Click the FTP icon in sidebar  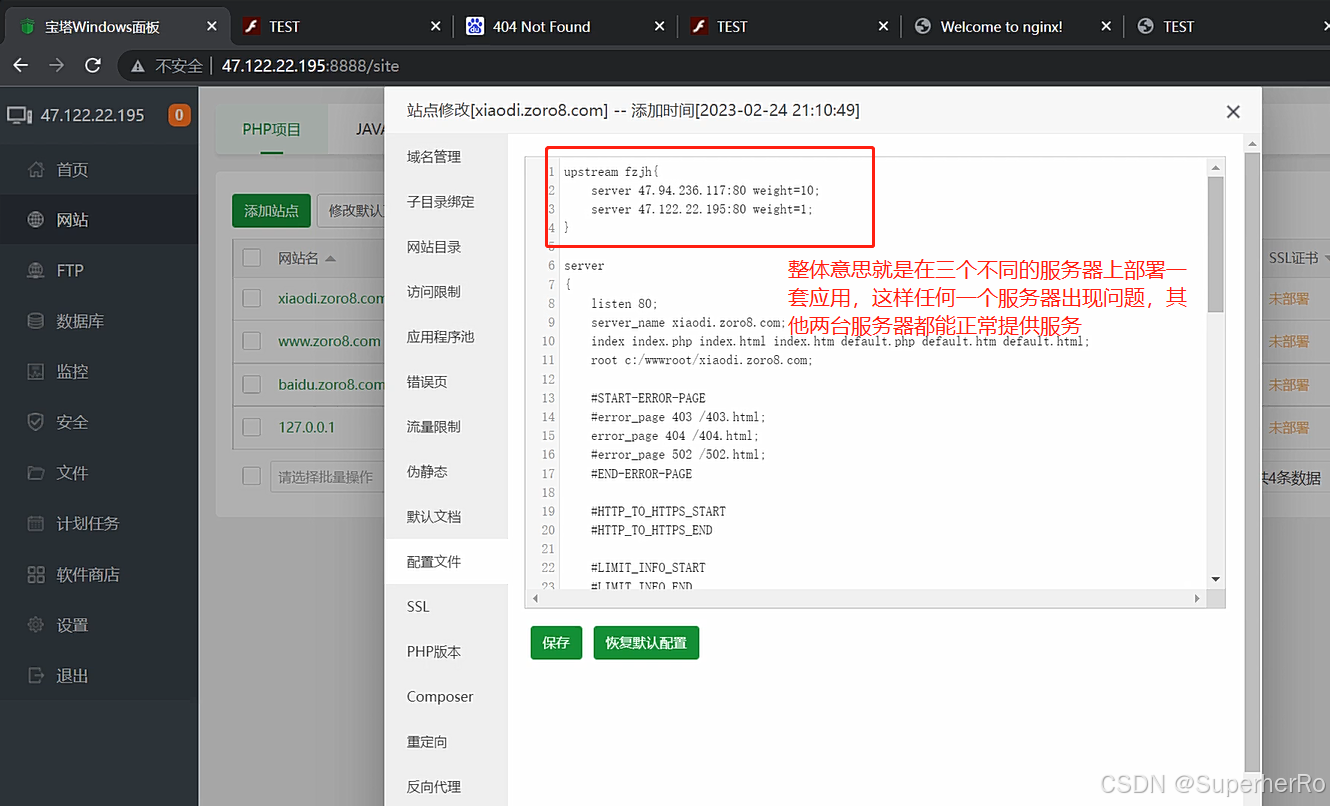[36, 270]
